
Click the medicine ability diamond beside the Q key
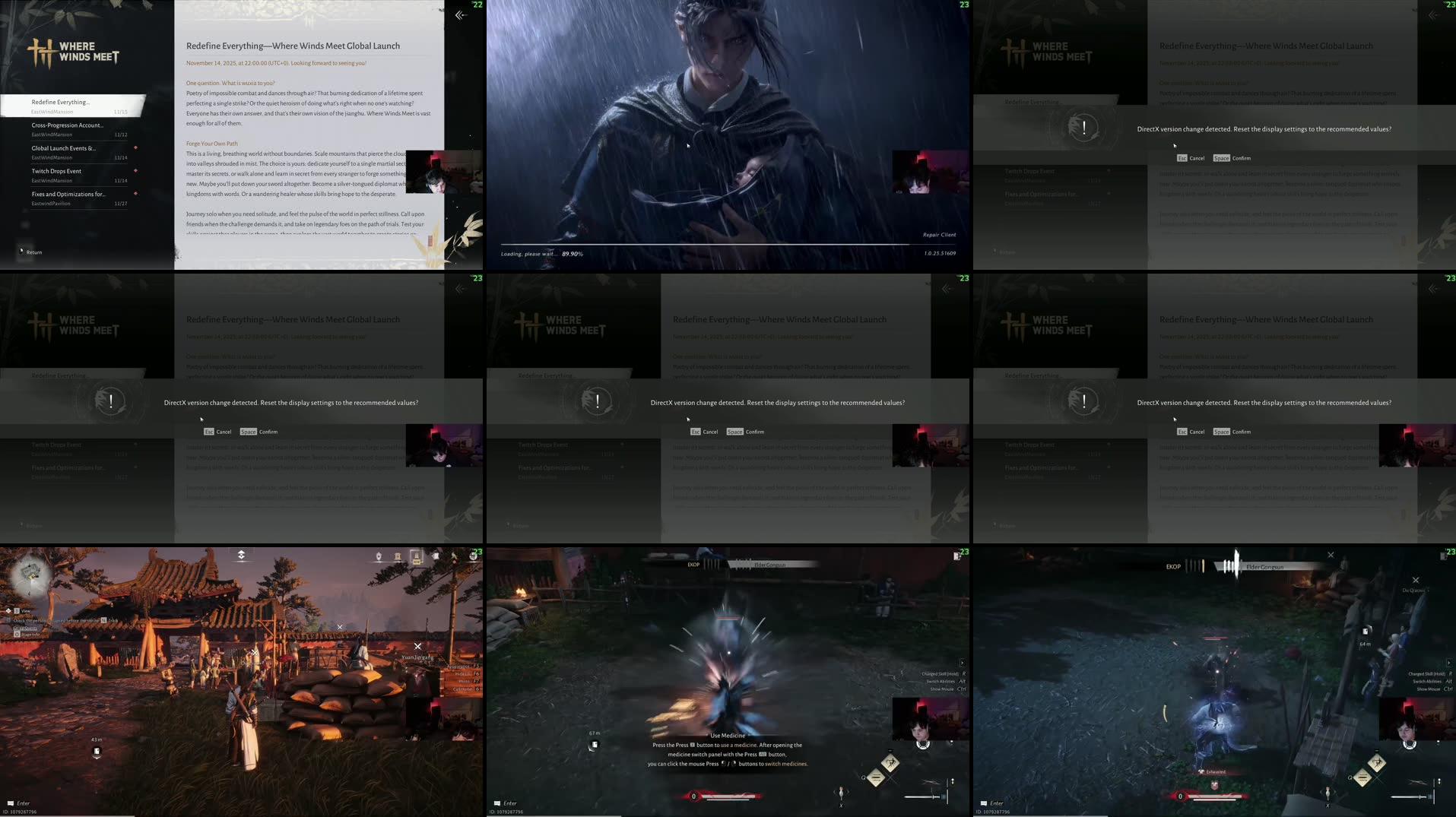coord(876,778)
